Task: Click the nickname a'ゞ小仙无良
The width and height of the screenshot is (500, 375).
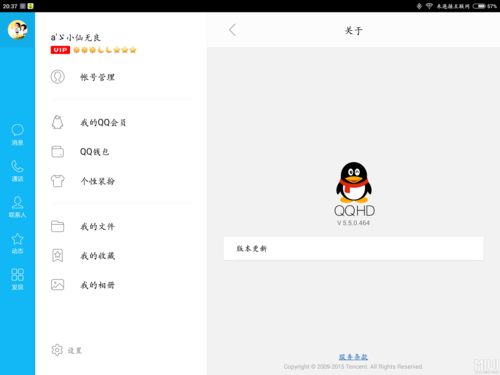Action: 76,37
